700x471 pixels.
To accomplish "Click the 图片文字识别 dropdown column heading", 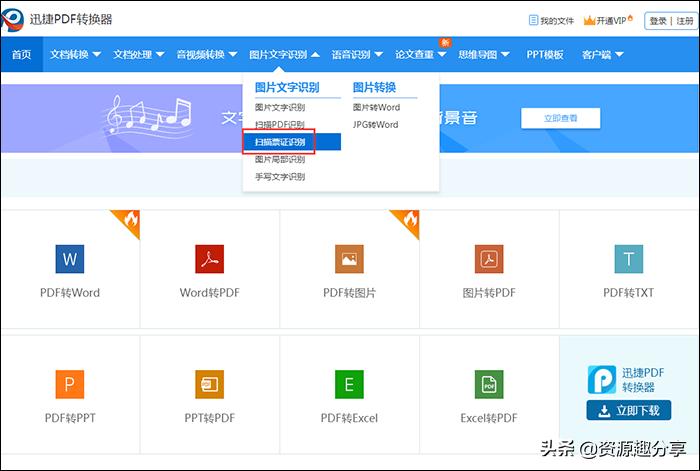I will click(x=287, y=87).
